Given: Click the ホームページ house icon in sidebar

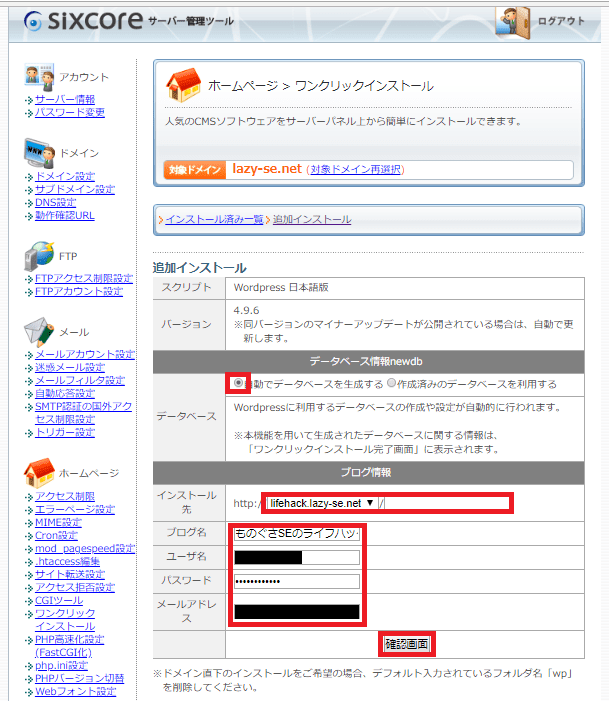Looking at the screenshot, I should point(39,473).
